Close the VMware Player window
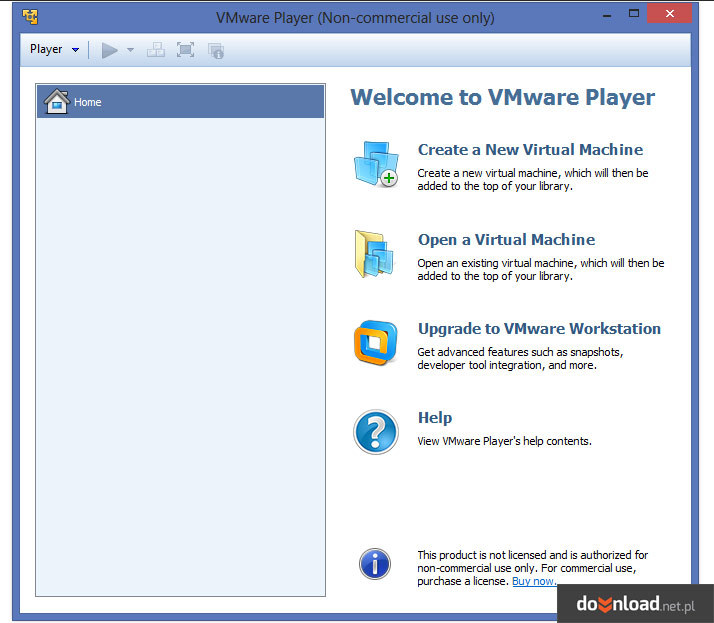Image resolution: width=714 pixels, height=623 pixels. coord(669,14)
